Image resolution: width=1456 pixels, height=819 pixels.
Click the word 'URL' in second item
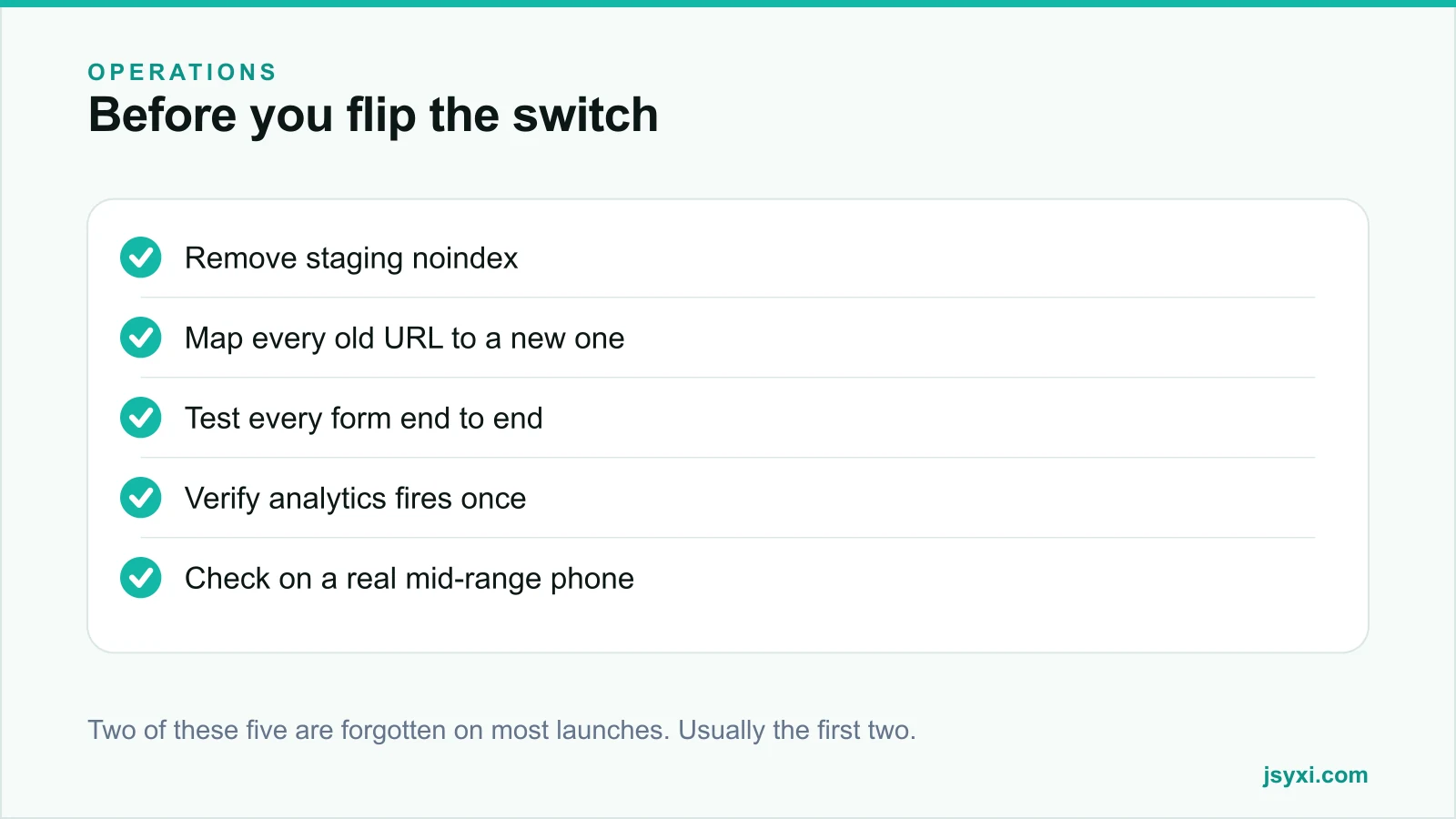tap(413, 339)
